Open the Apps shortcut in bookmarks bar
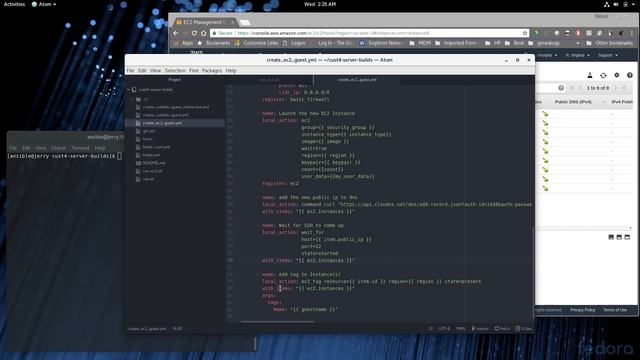This screenshot has height=360, width=640. [184, 43]
